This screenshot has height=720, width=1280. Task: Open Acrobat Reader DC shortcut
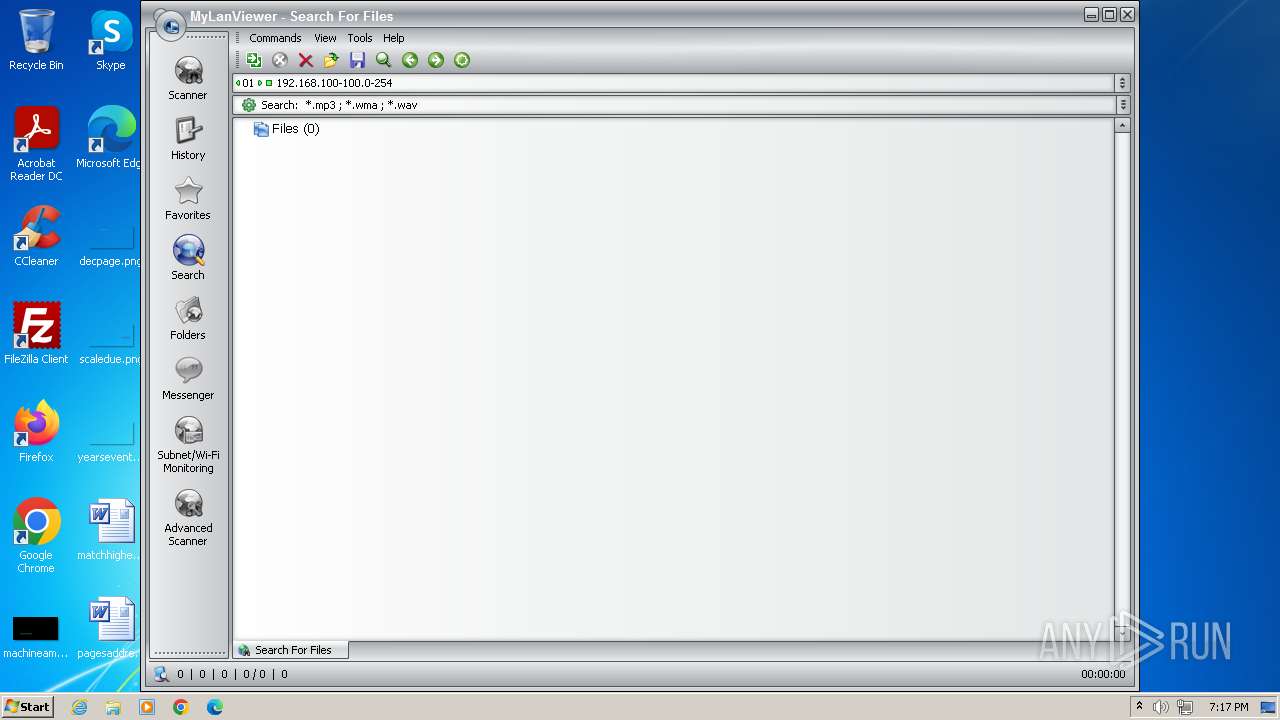pyautogui.click(x=36, y=144)
